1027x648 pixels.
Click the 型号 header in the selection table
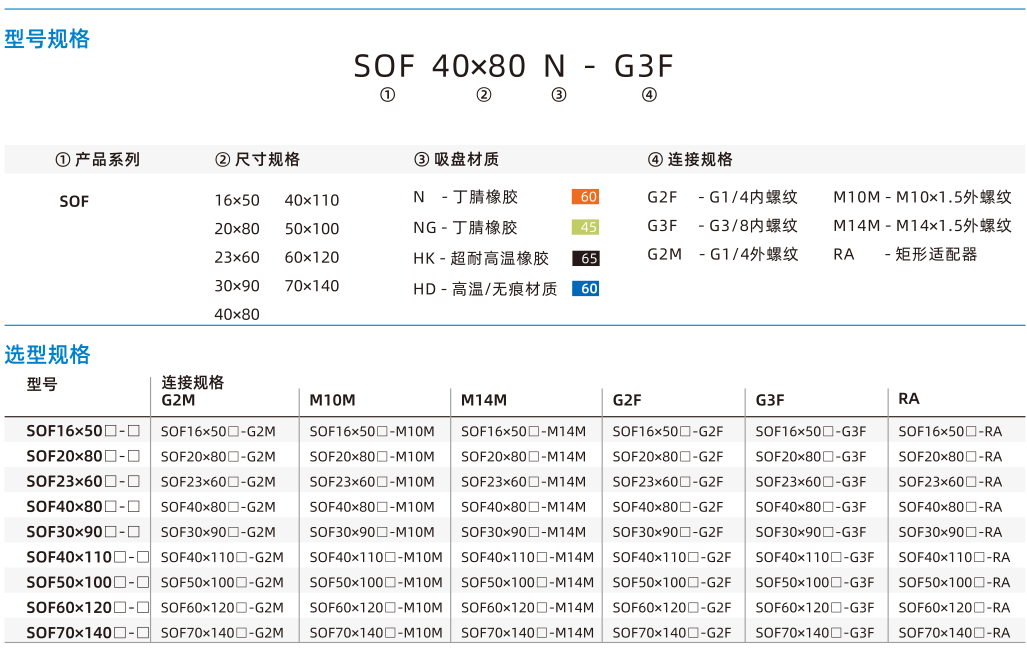click(x=42, y=385)
